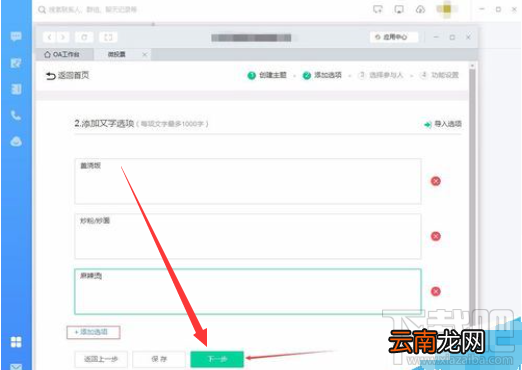This screenshot has width=522, height=370.
Task: Go to step 4 功能设置
Action: tap(439, 75)
